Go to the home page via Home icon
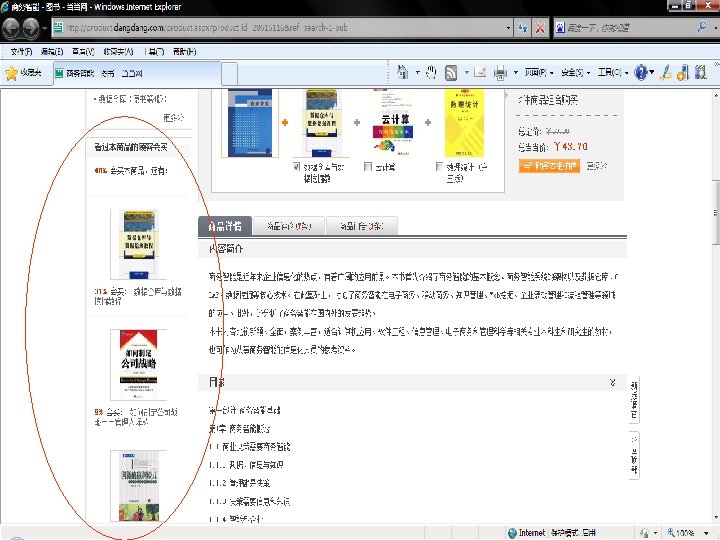The image size is (720, 540). pyautogui.click(x=403, y=72)
